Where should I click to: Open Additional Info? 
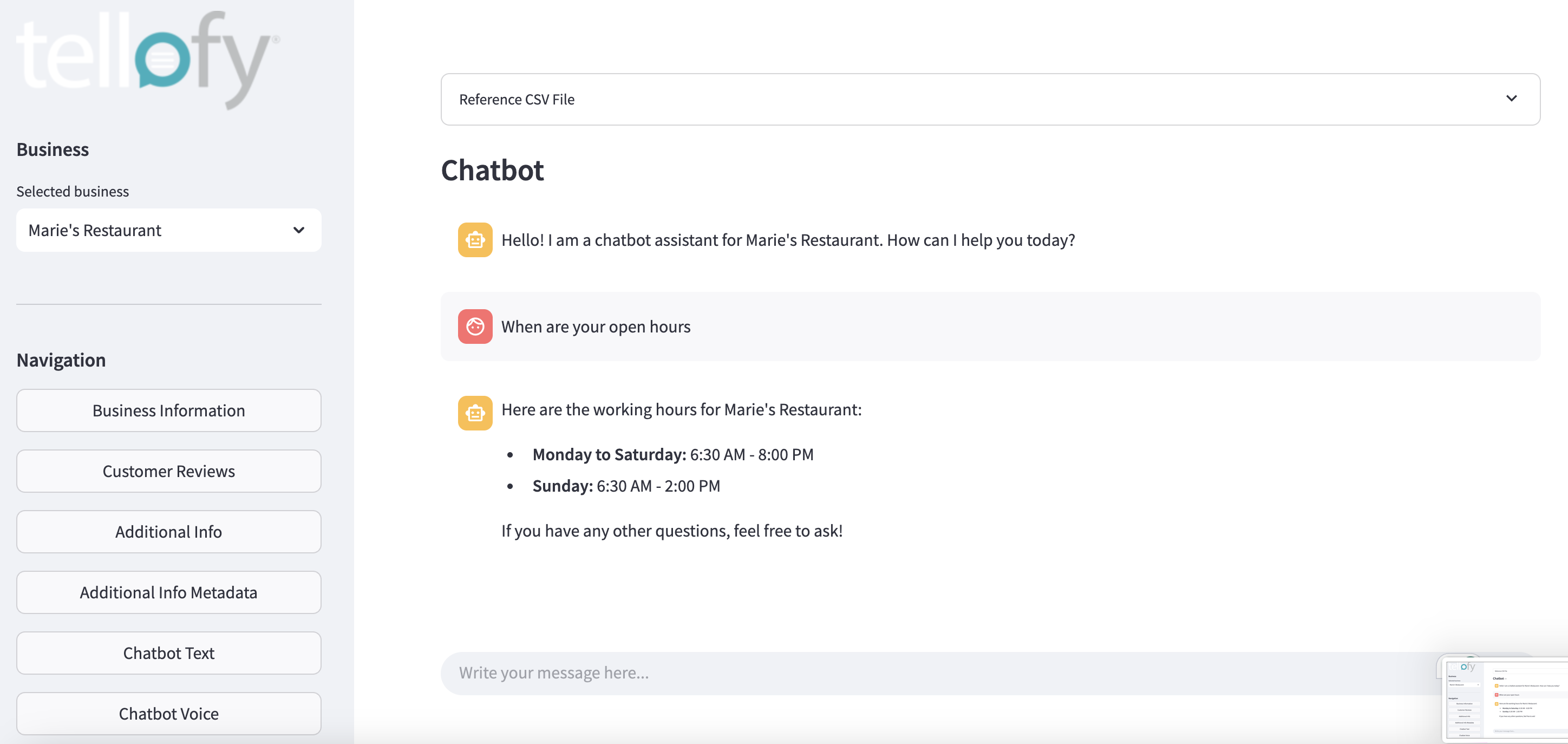pos(168,531)
